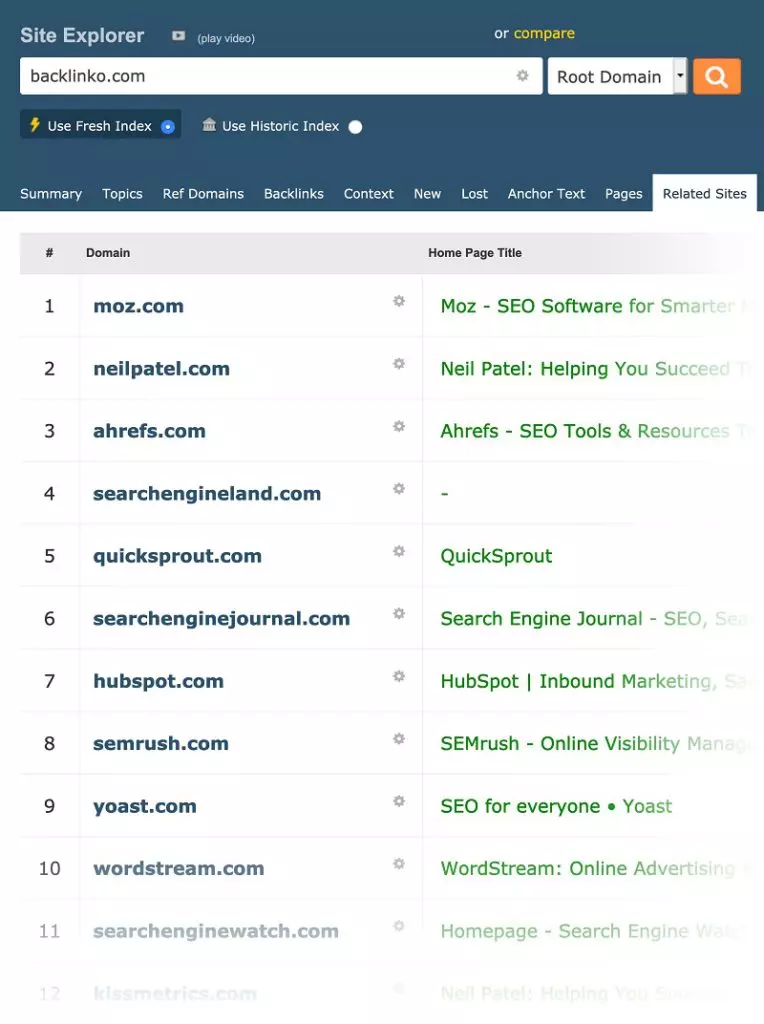The image size is (764, 1024).
Task: Open gear options for ahrefs.com row
Action: point(399,426)
